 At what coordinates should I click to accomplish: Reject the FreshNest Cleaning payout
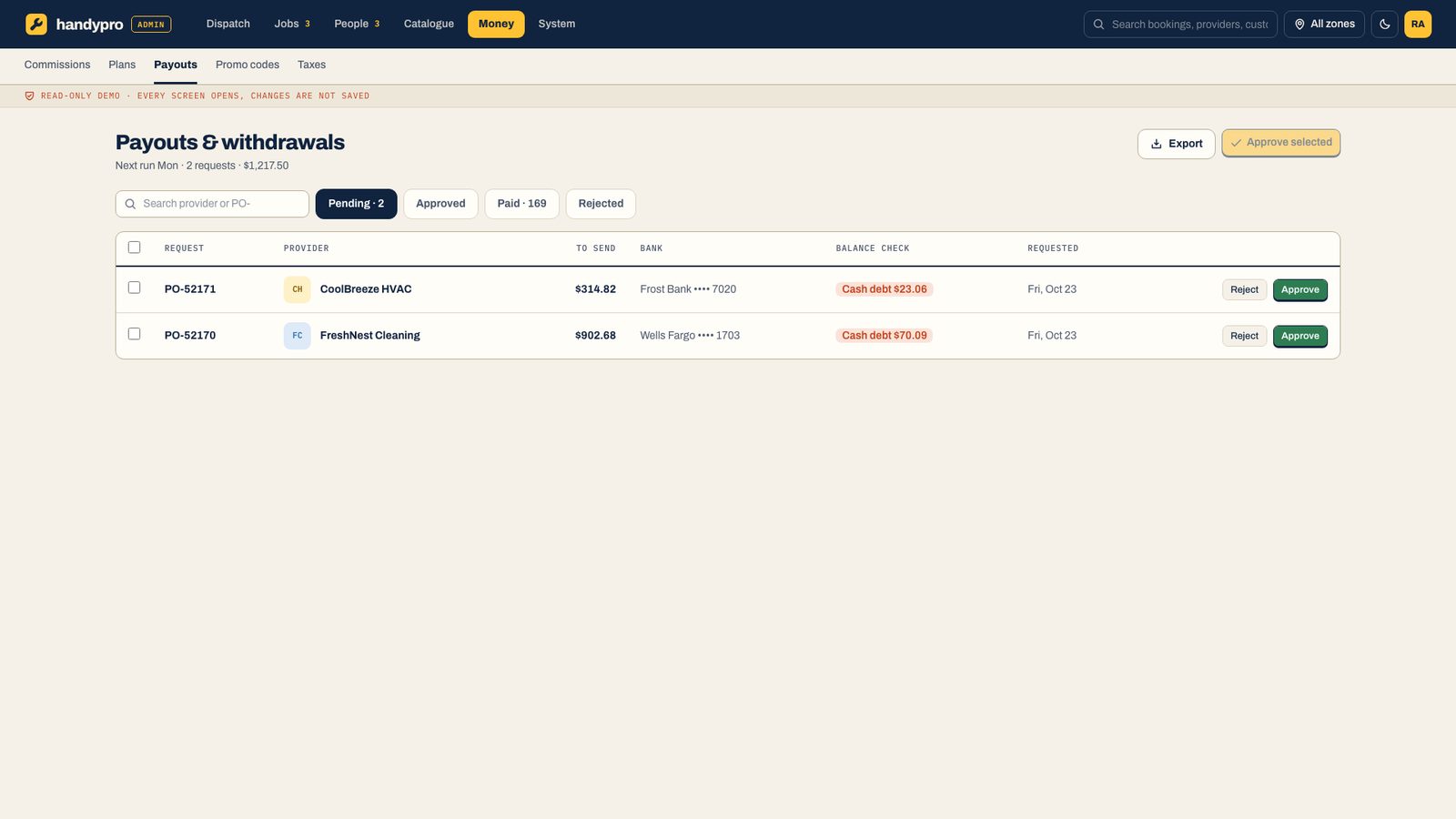coord(1244,336)
